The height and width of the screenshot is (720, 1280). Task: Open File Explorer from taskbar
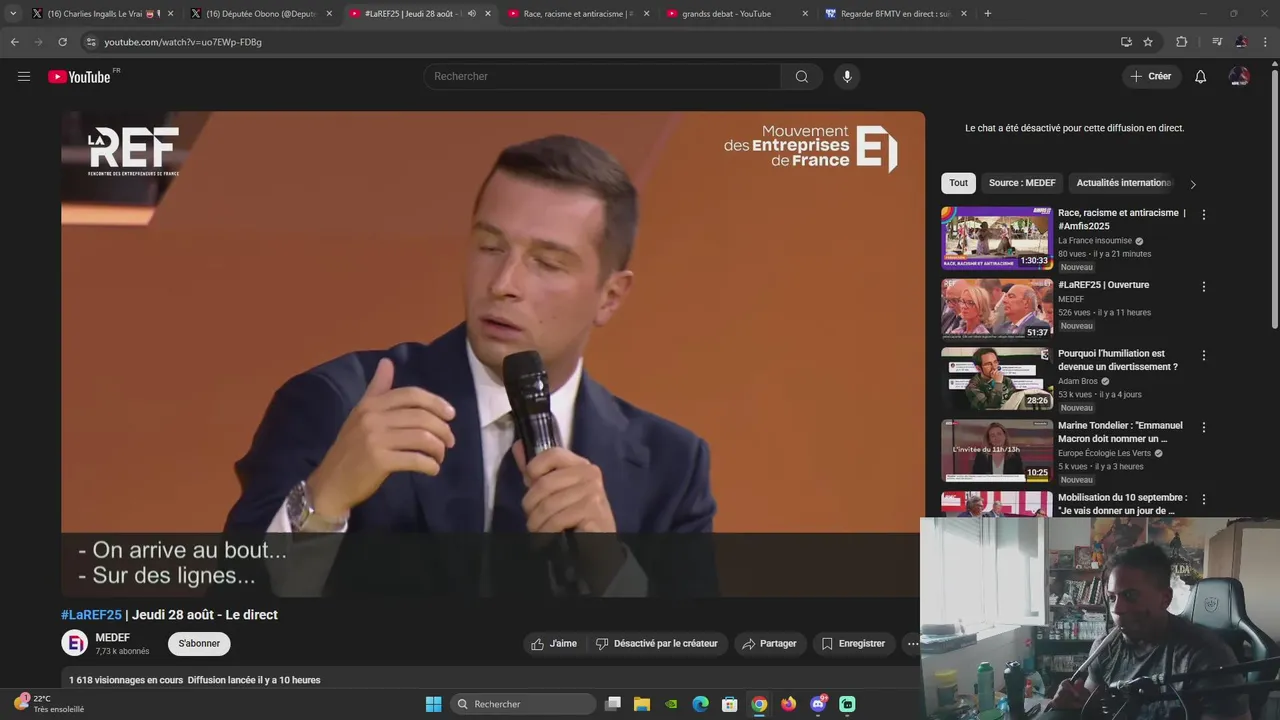(642, 704)
